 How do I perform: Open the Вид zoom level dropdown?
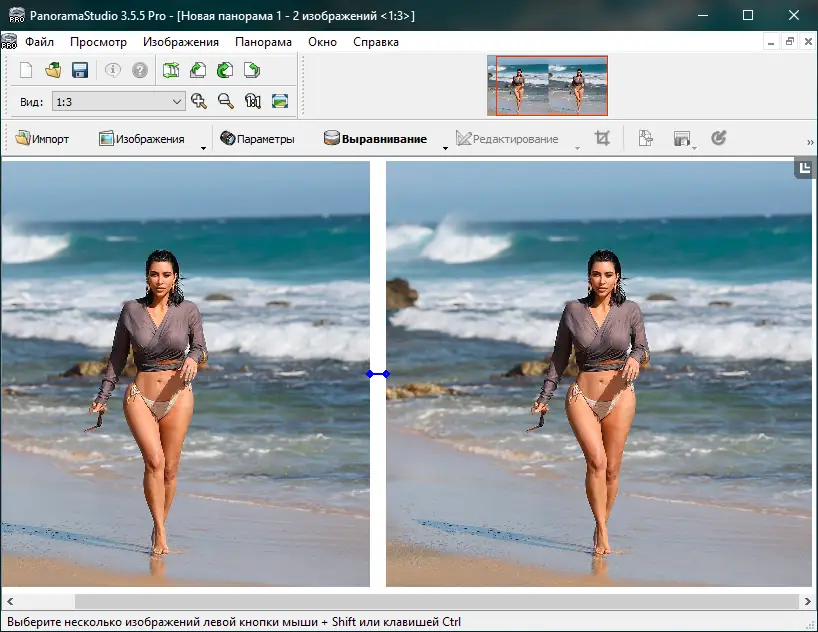(177, 101)
